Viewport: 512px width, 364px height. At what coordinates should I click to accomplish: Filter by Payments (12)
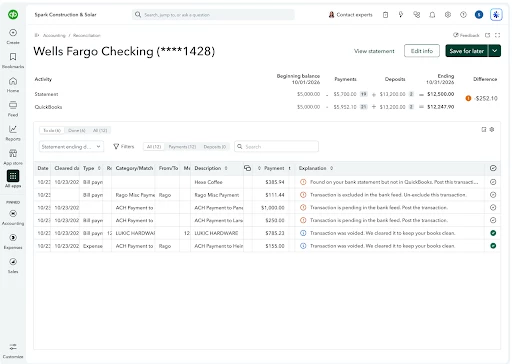[x=182, y=147]
